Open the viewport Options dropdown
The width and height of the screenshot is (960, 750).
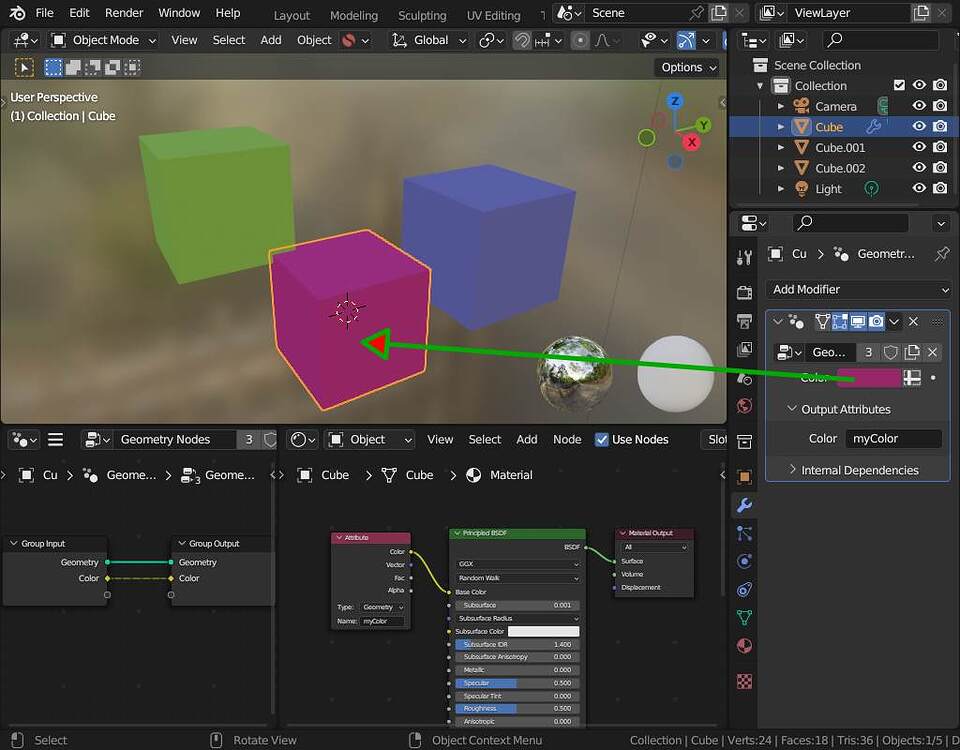[688, 67]
